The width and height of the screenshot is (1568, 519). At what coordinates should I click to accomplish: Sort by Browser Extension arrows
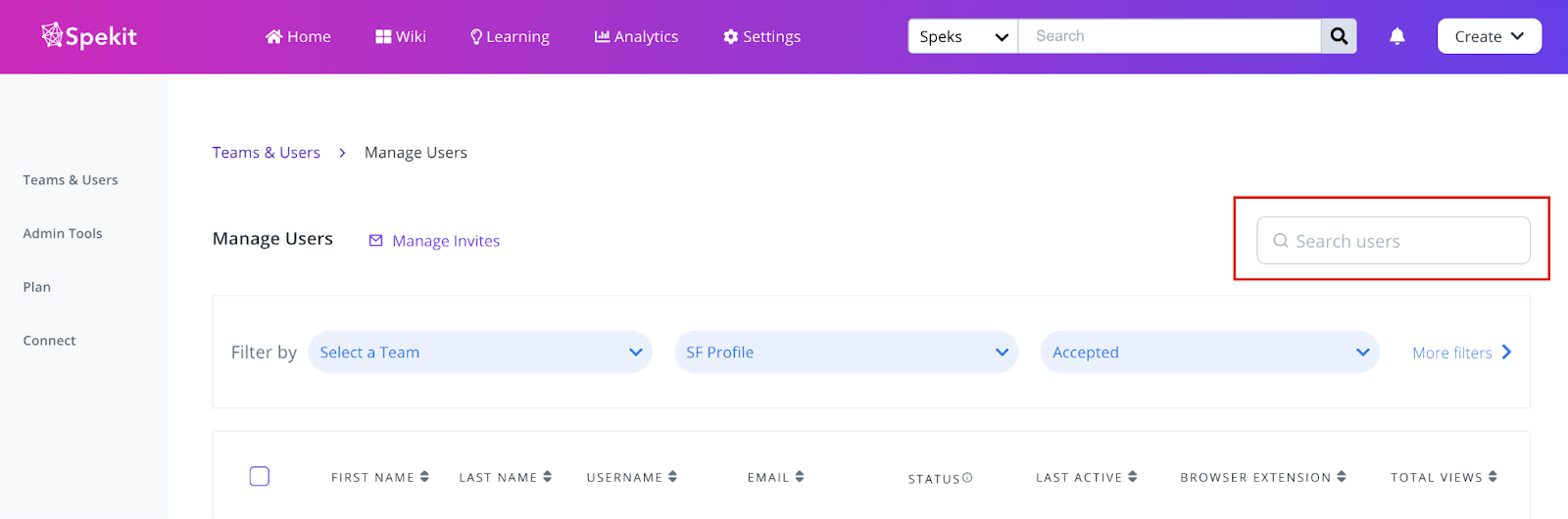[x=1342, y=477]
